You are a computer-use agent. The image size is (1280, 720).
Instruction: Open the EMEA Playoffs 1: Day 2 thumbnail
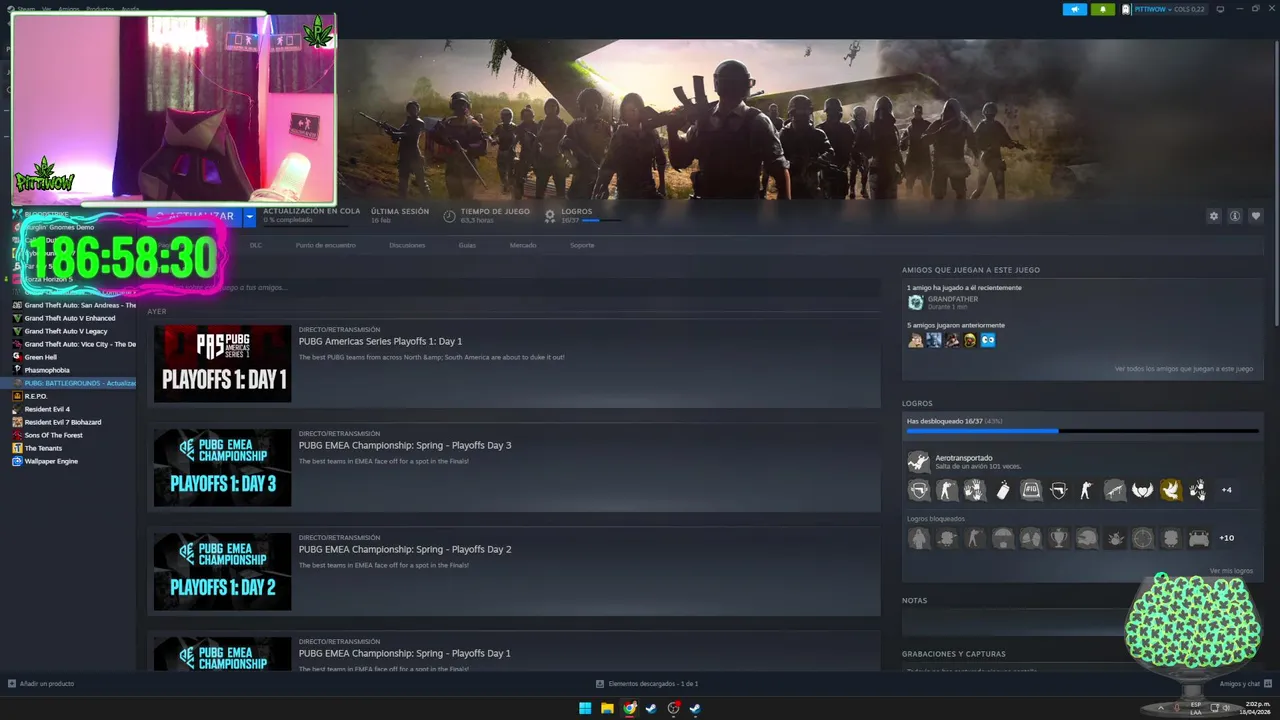click(x=222, y=572)
